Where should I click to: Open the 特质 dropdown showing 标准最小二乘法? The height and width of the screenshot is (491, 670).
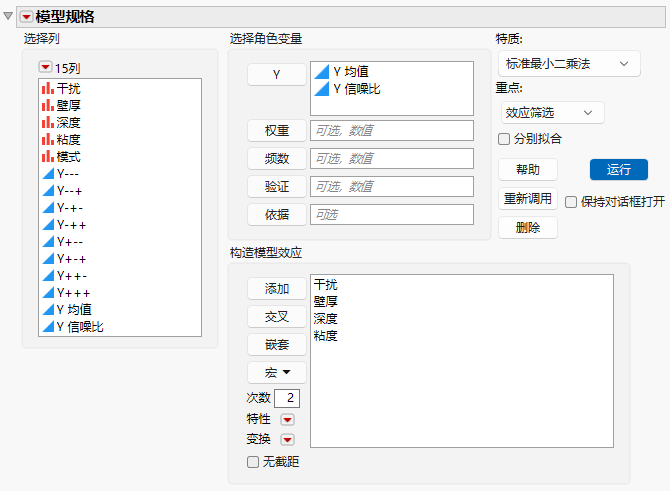click(x=569, y=64)
